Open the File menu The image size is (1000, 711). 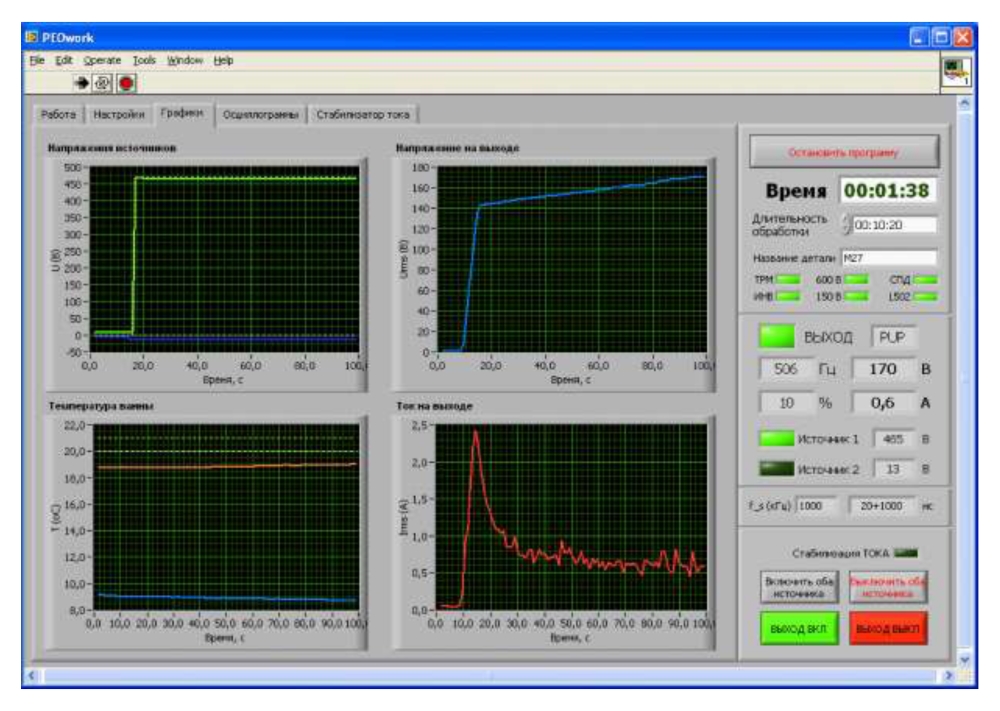(x=37, y=61)
